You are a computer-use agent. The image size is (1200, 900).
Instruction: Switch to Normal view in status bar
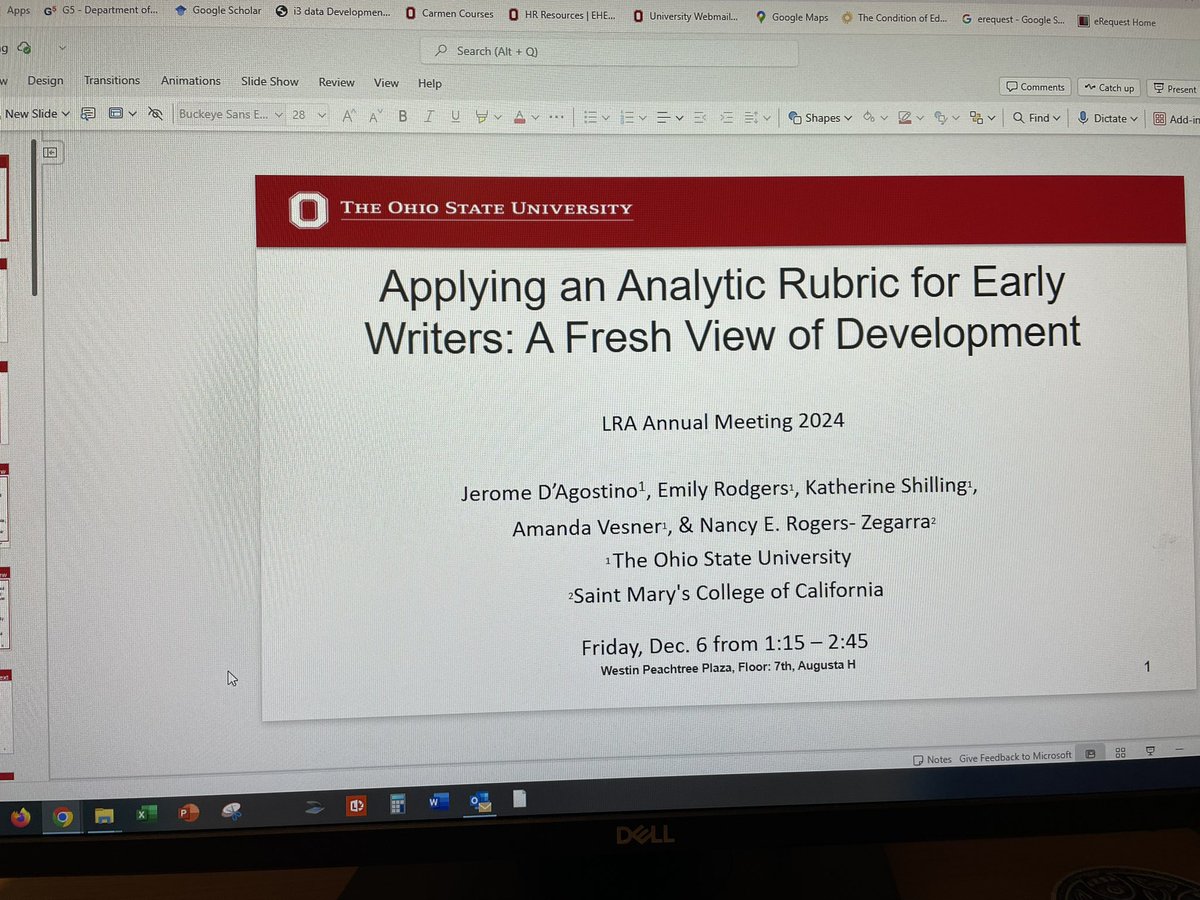point(1090,754)
